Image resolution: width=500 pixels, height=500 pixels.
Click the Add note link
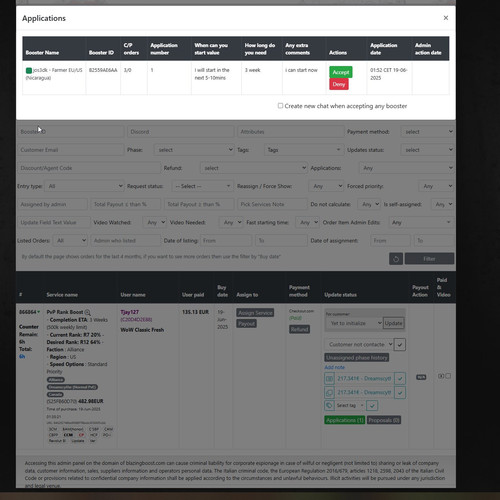point(335,367)
